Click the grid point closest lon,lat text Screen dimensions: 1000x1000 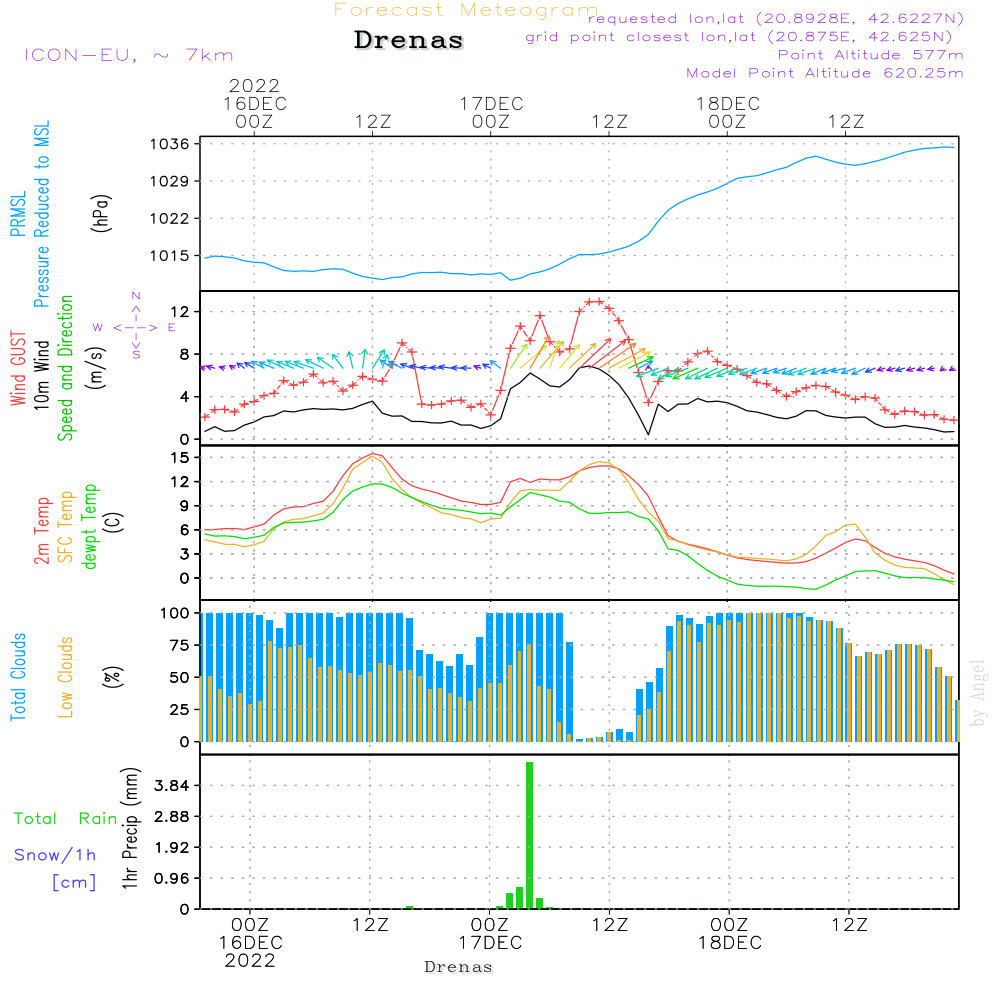(739, 37)
